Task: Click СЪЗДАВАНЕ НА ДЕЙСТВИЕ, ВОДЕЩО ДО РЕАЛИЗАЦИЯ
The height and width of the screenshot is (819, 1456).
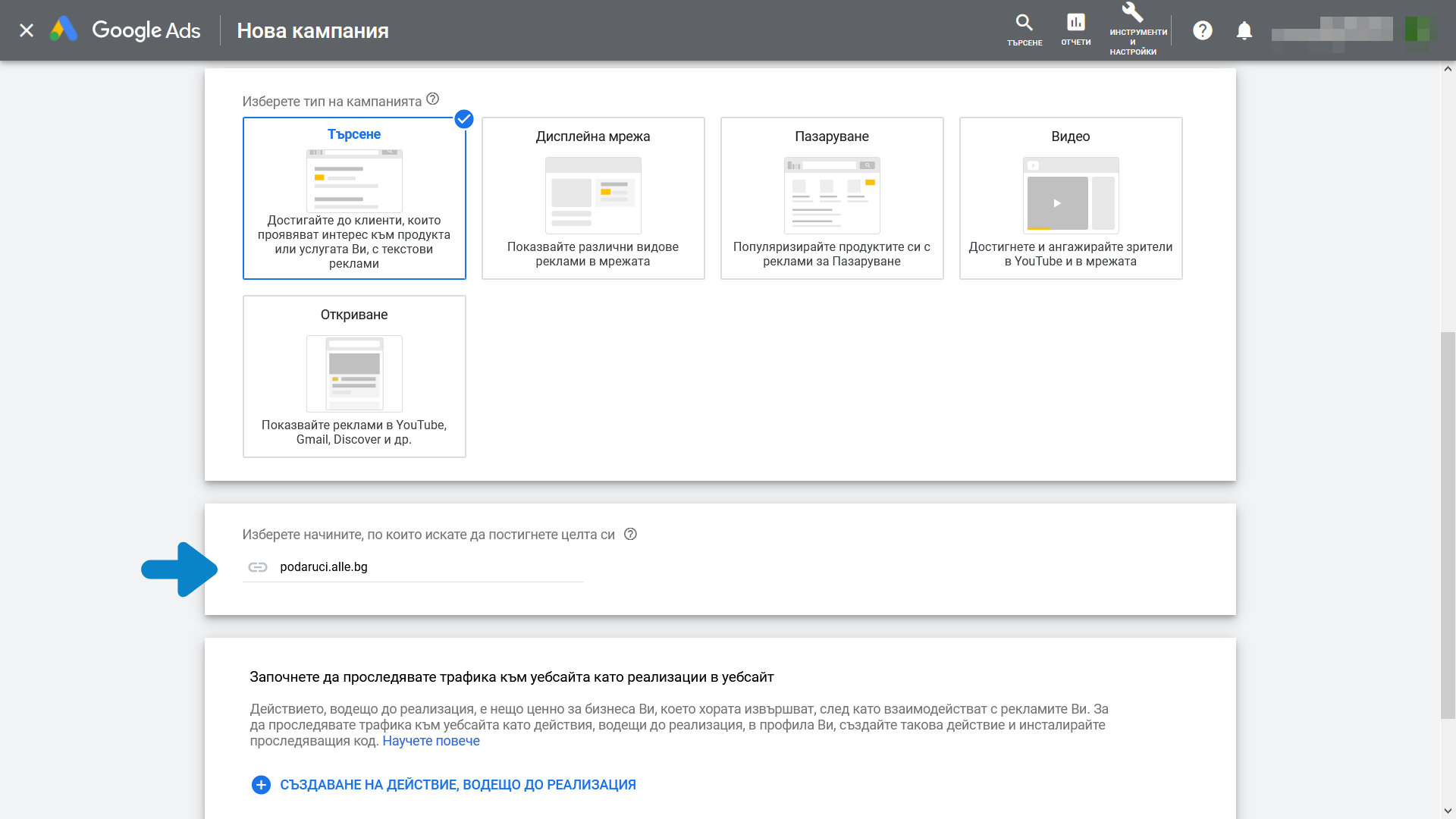Action: 458,785
